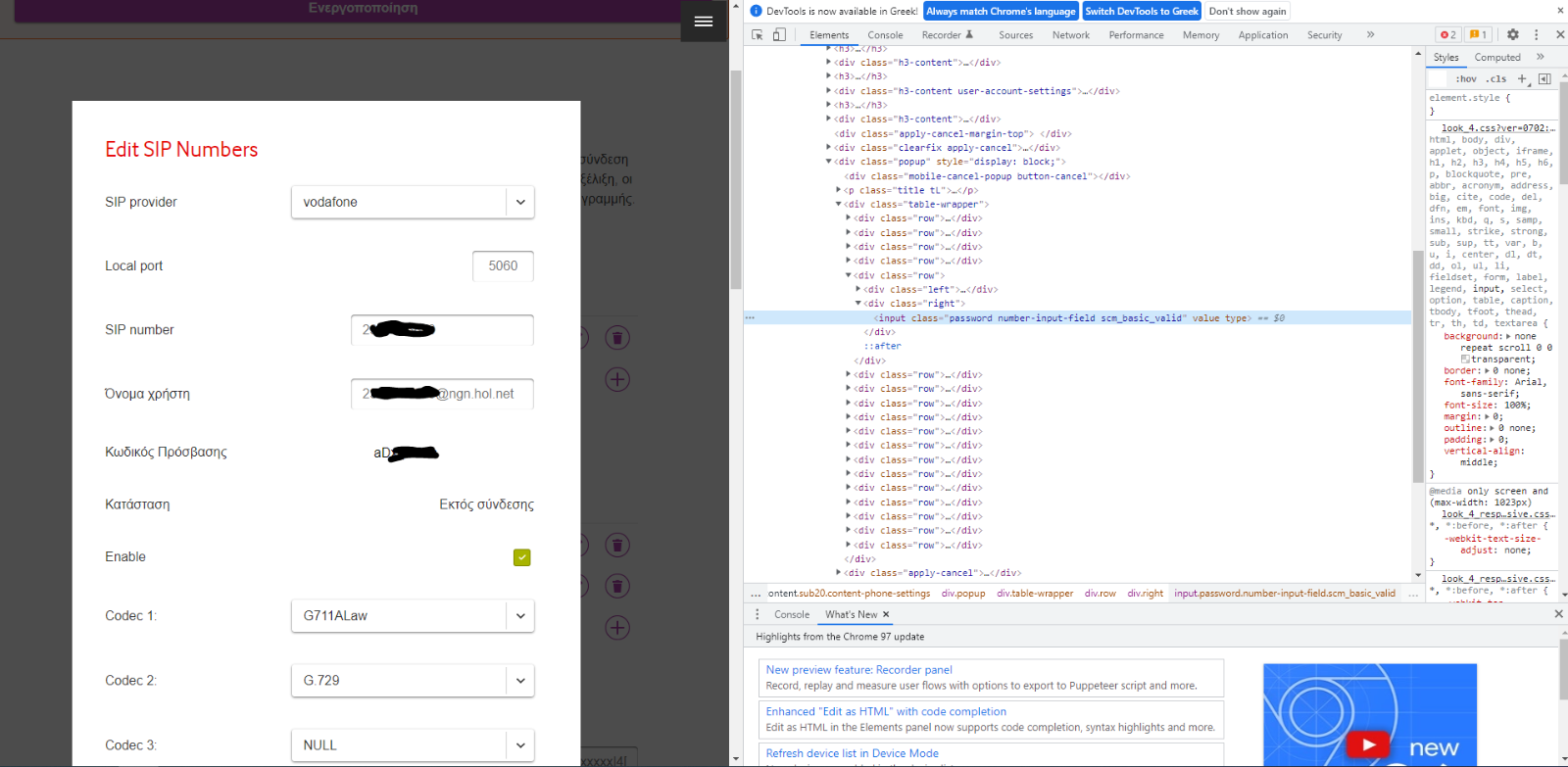Click the lowest plus circle icon behind popup
1568x767 pixels.
pyautogui.click(x=617, y=628)
